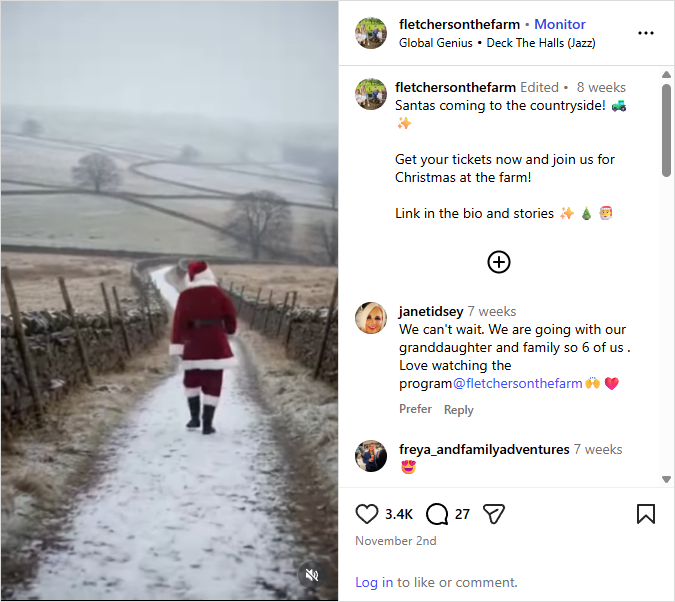Open the @fletchersonthefarm mention in the comment
The image size is (675, 602).
[x=517, y=383]
